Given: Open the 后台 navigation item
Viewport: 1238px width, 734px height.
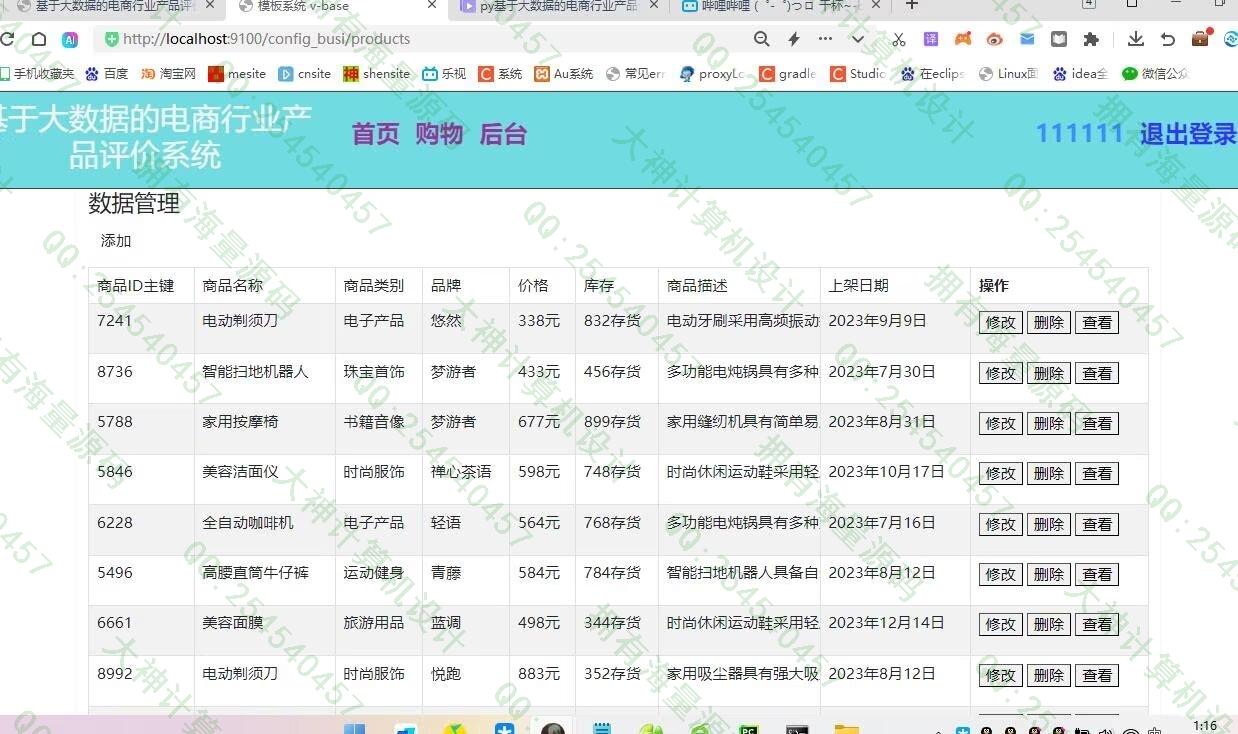Looking at the screenshot, I should point(503,134).
